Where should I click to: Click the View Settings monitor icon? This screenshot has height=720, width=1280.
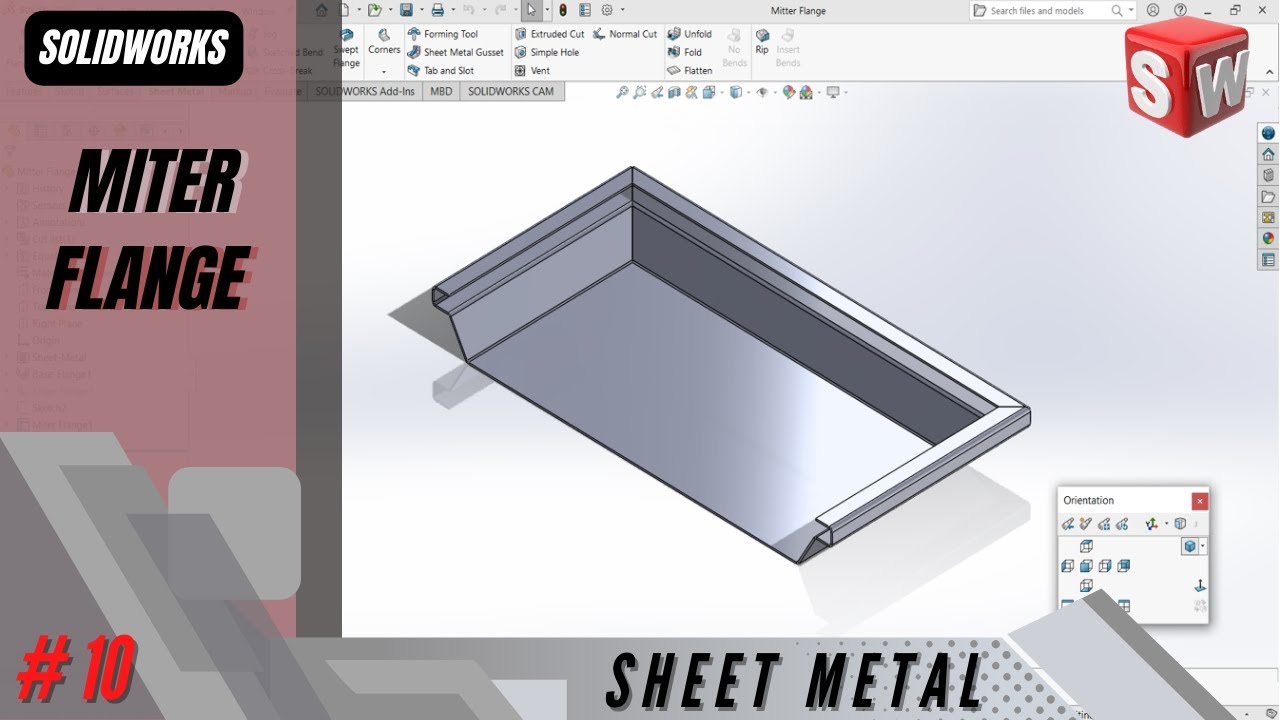pos(833,92)
